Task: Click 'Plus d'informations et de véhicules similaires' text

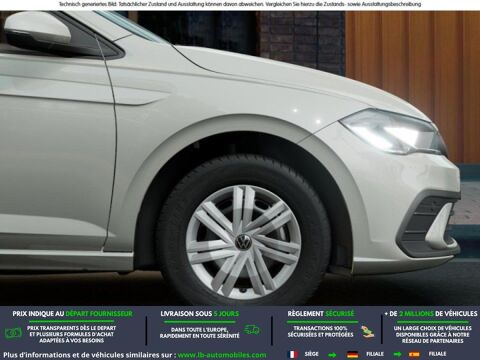Action: pos(89,355)
